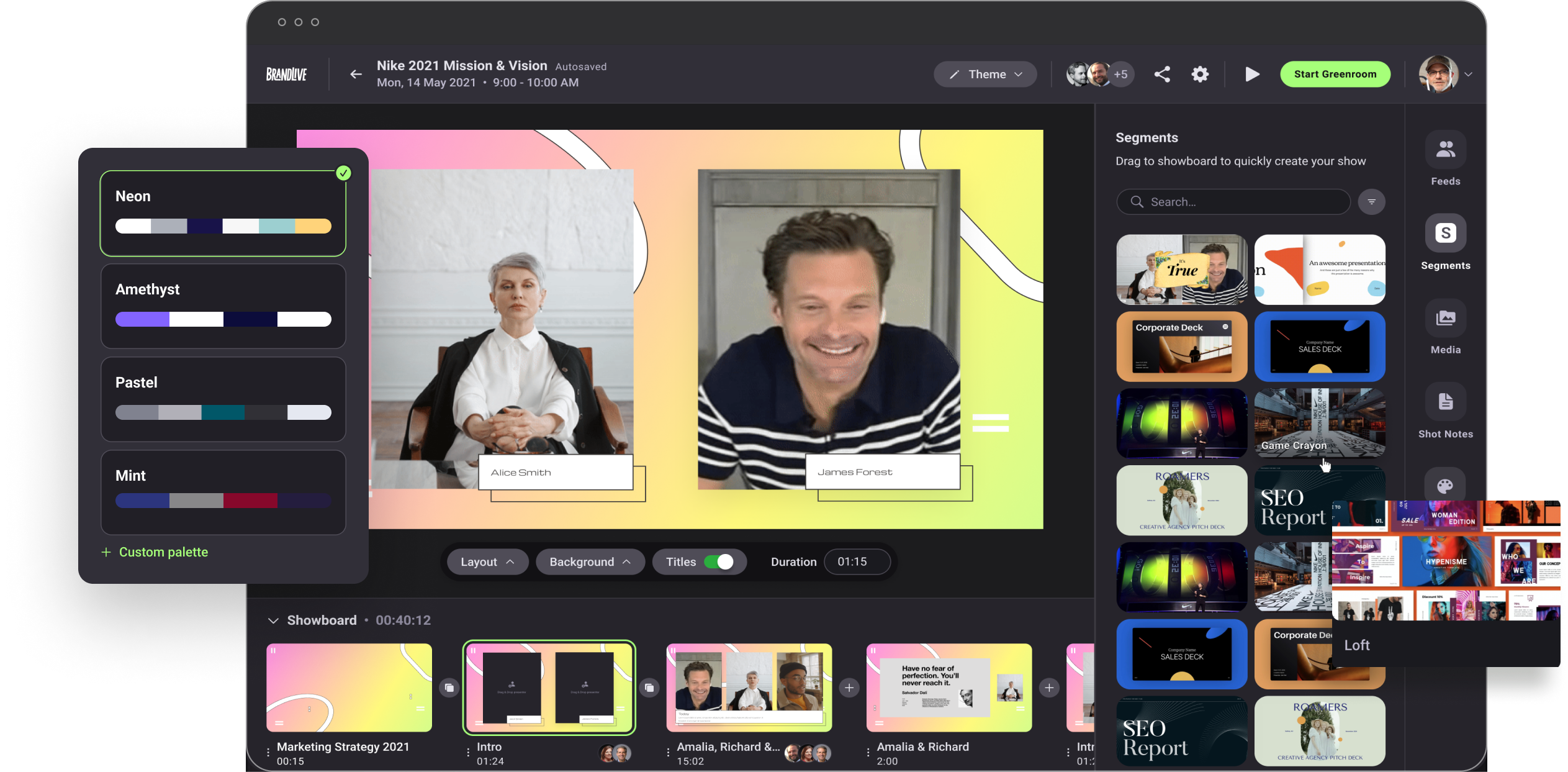
Task: Open the segments search filter icon
Action: [1372, 201]
